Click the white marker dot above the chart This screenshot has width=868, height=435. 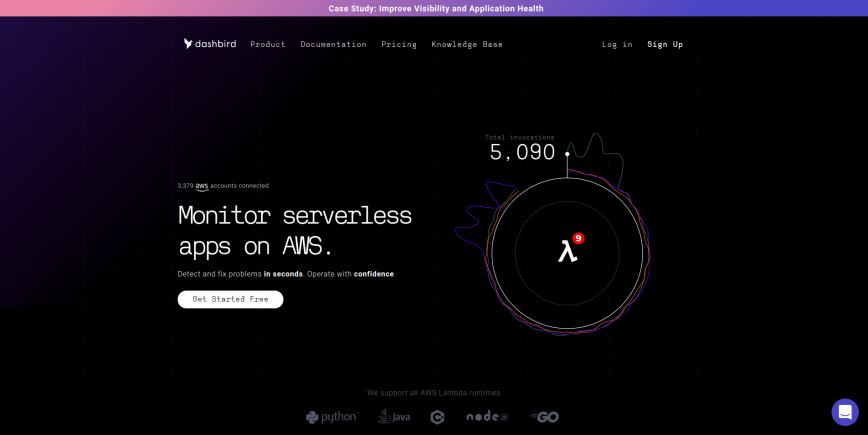(567, 154)
